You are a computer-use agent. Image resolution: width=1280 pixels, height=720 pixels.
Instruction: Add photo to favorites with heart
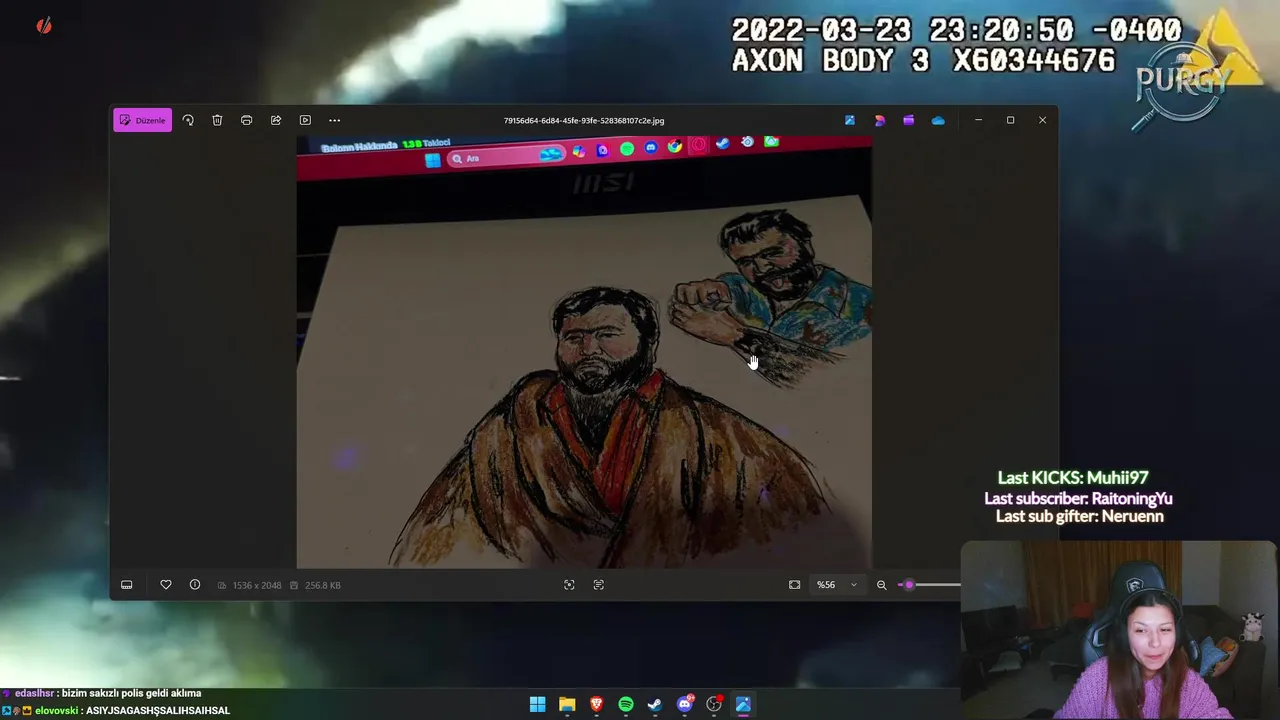(x=166, y=585)
